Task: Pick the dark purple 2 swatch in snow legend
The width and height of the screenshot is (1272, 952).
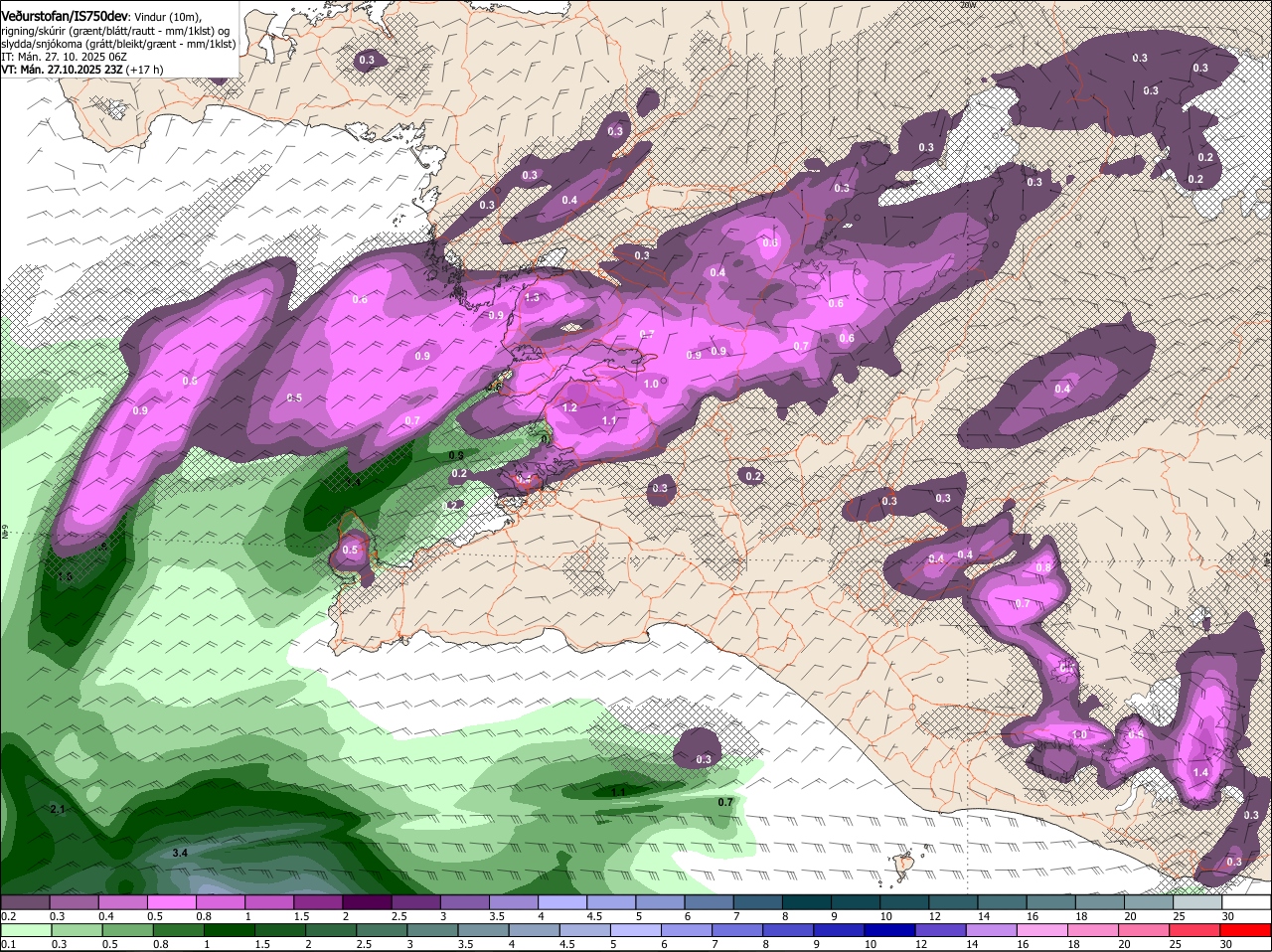Action: point(367,902)
